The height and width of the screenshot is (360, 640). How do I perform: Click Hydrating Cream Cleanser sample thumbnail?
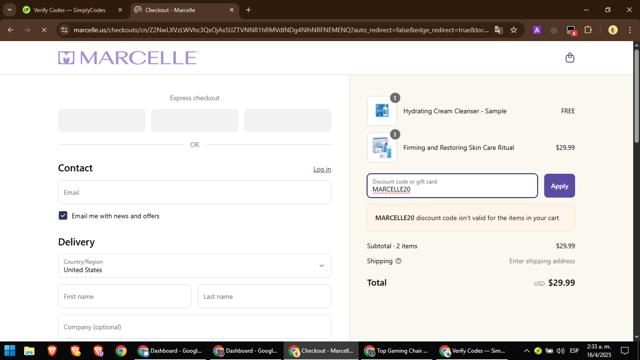coord(382,111)
